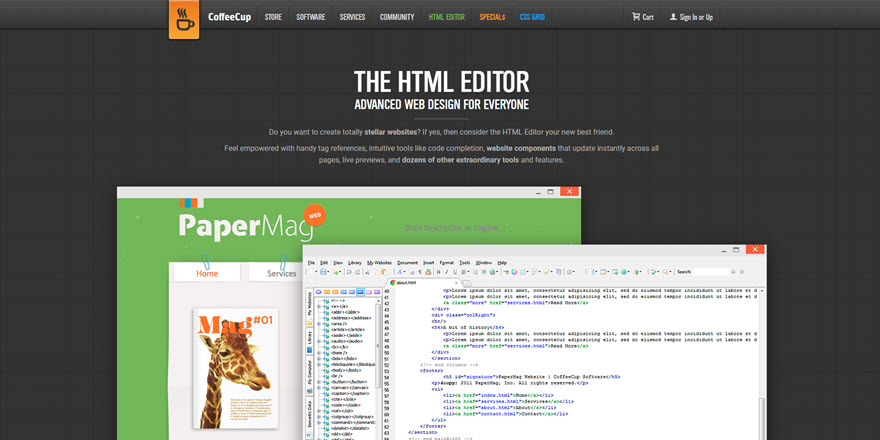Open the Library side tab
The image size is (880, 440).
pyautogui.click(x=309, y=343)
